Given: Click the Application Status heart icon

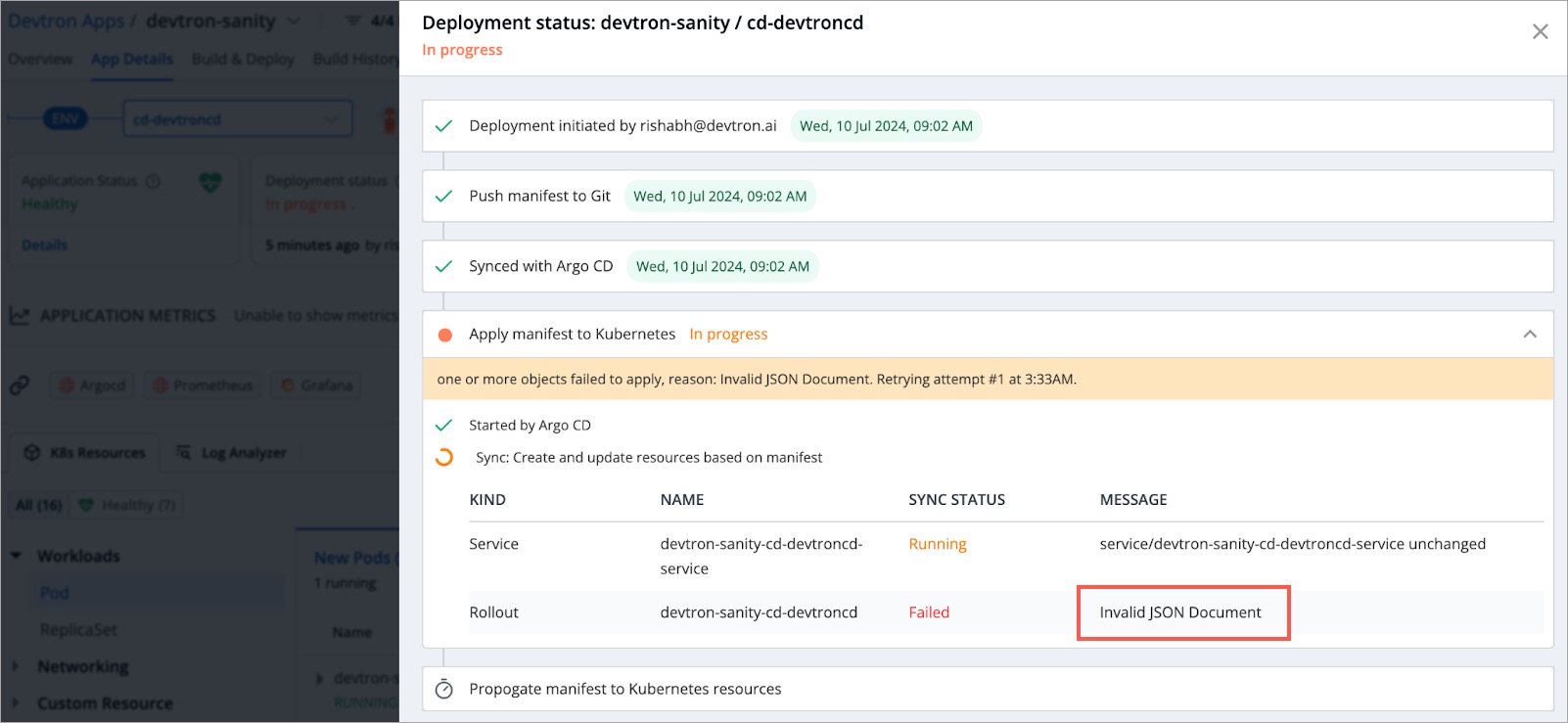Looking at the screenshot, I should point(210,183).
